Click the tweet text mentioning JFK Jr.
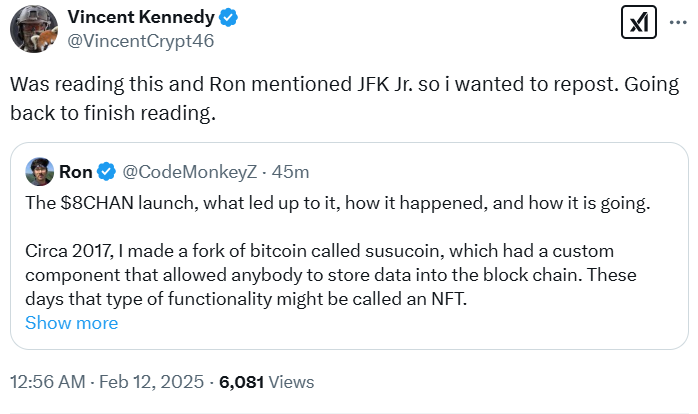Viewport: 698px width, 414px height. pyautogui.click(x=250, y=86)
